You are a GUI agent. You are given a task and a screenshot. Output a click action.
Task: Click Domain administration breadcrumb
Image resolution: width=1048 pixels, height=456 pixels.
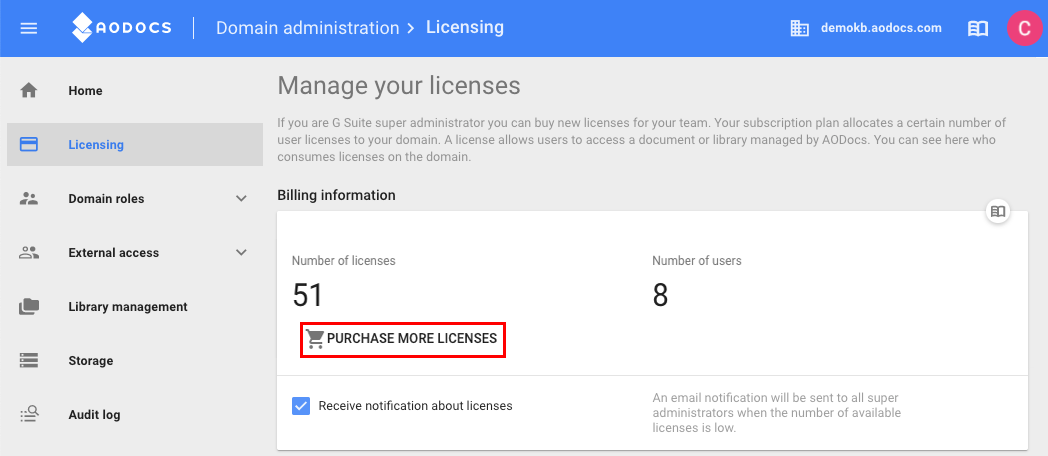[x=307, y=28]
